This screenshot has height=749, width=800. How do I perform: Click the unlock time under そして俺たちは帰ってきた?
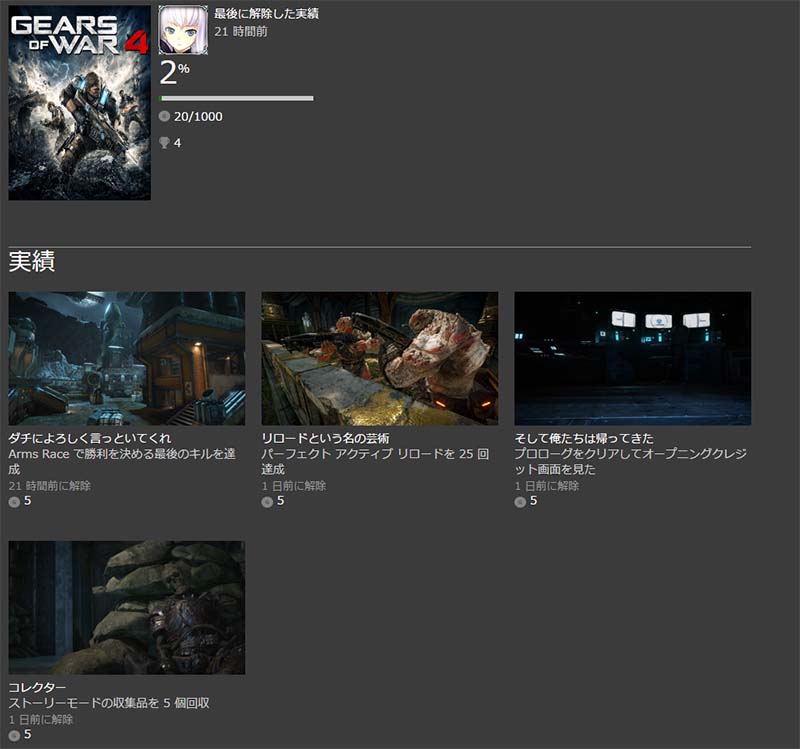(547, 486)
